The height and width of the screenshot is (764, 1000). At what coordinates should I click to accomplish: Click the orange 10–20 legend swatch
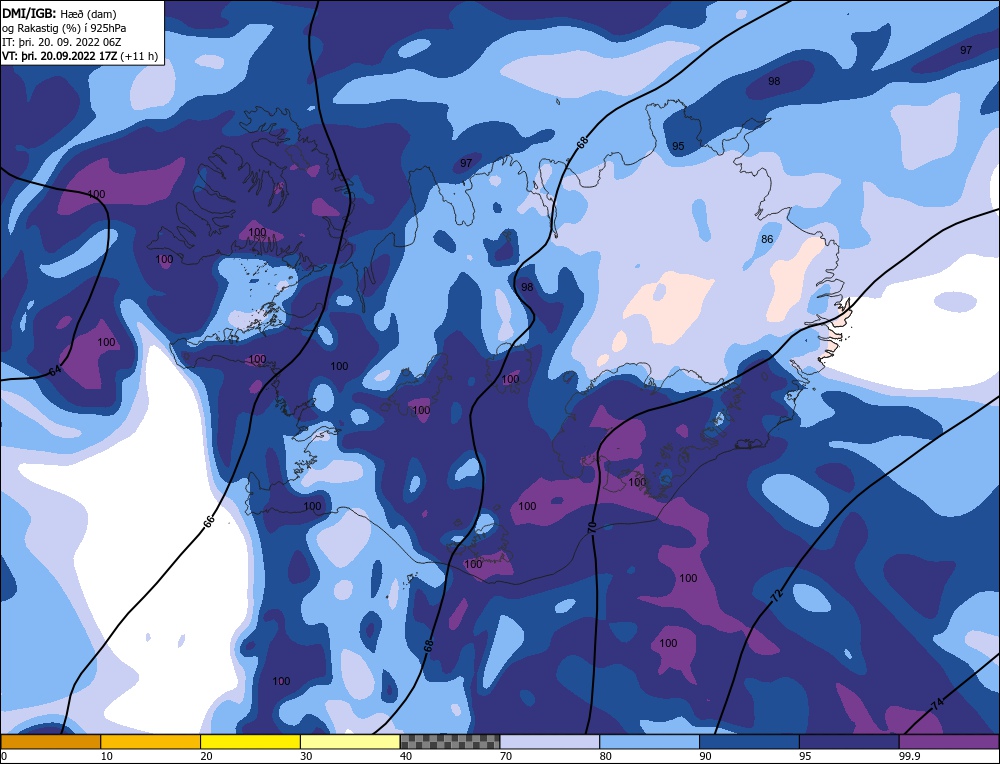151,741
